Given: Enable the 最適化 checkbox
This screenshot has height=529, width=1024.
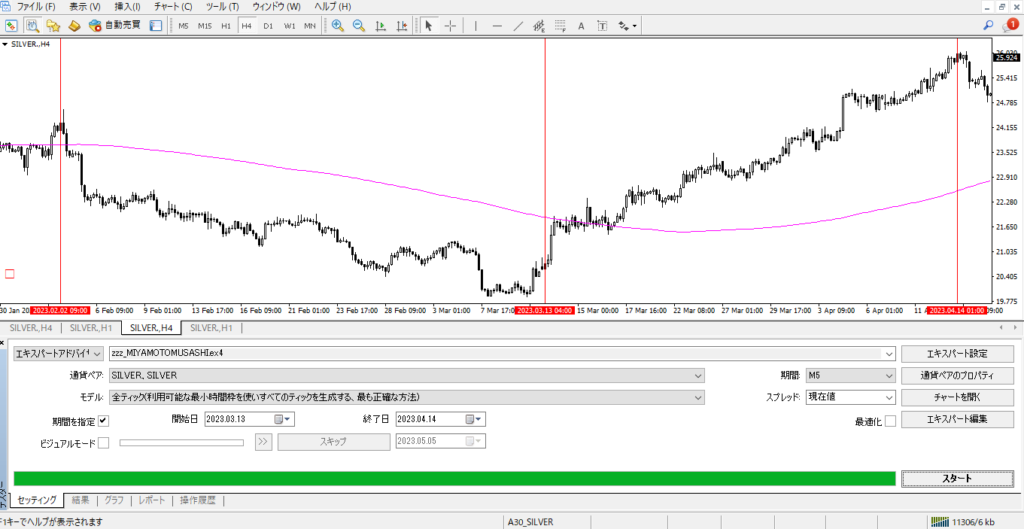Looking at the screenshot, I should (889, 420).
